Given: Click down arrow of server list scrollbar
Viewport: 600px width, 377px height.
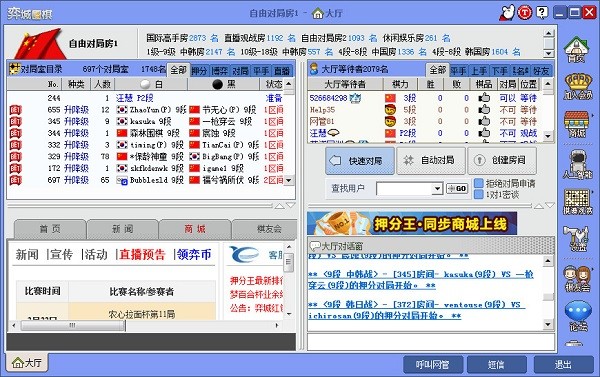Looking at the screenshot, I should [x=549, y=53].
